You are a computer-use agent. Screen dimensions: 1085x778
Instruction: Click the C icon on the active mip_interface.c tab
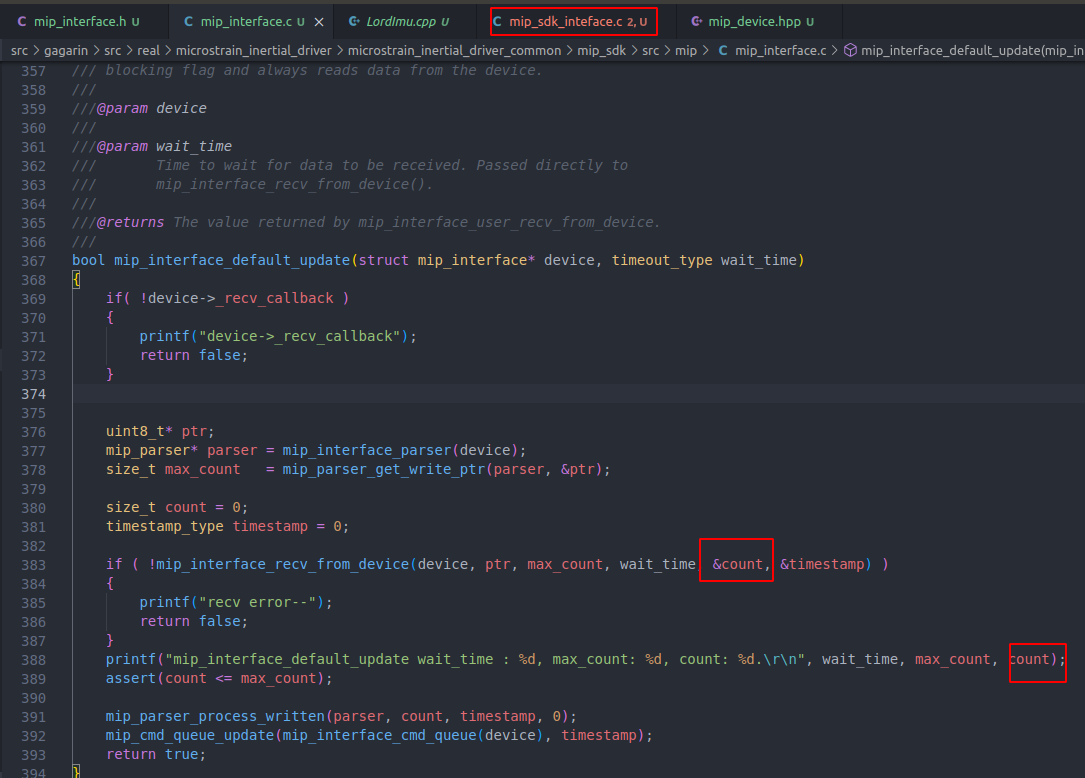[x=191, y=20]
